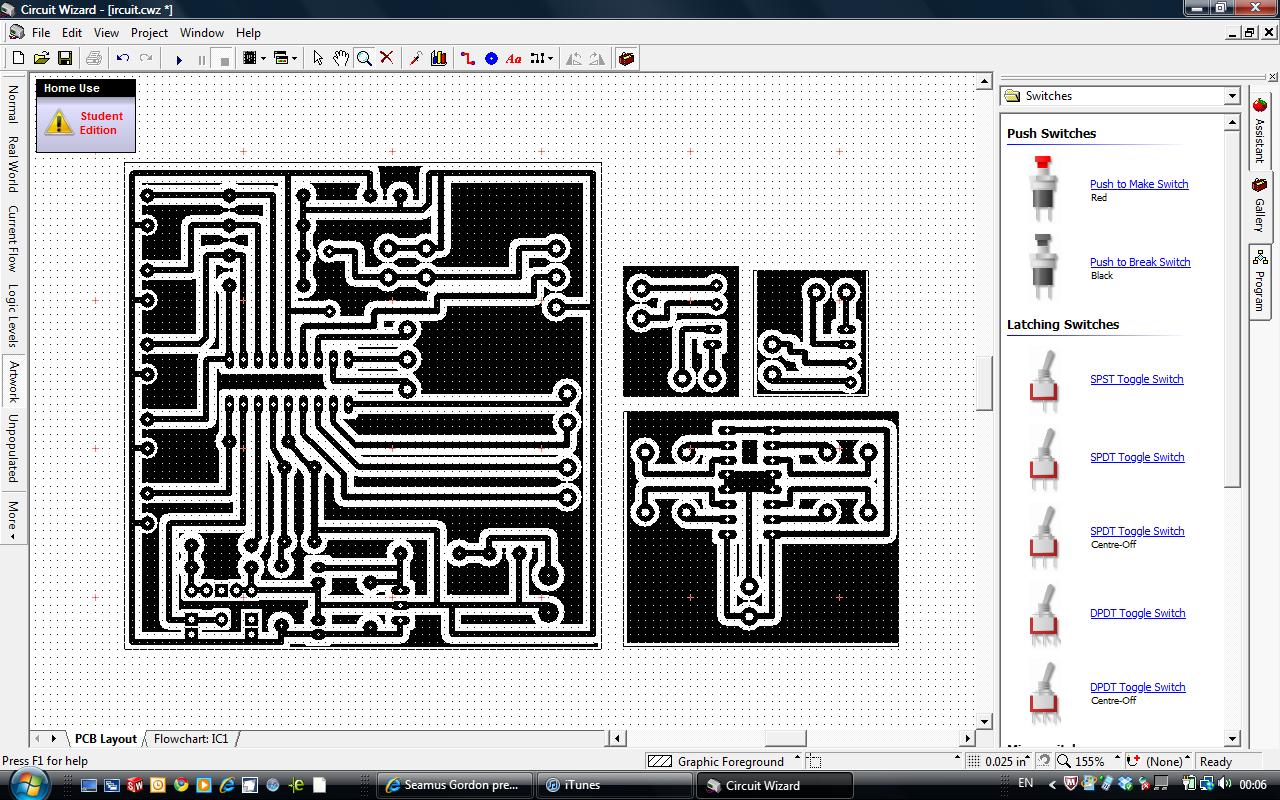Open the Gallery panel on right edge

pyautogui.click(x=1258, y=203)
